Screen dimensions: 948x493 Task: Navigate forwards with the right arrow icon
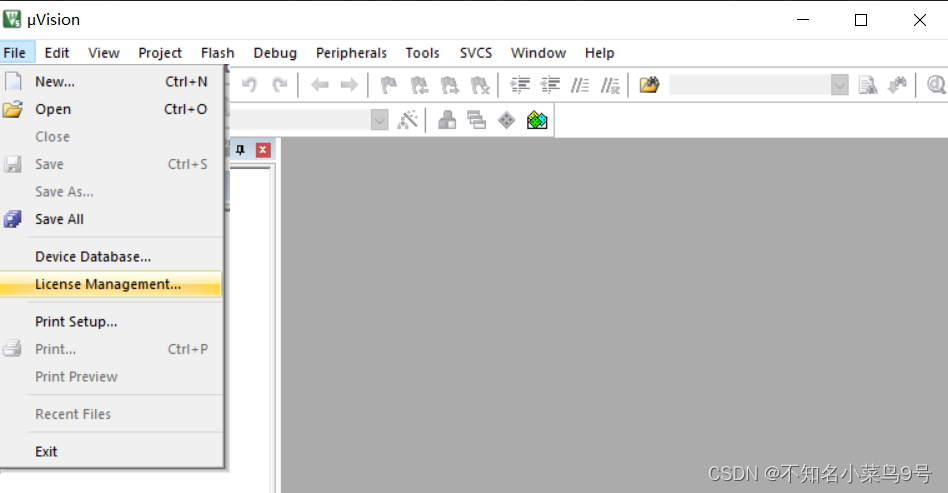coord(349,85)
